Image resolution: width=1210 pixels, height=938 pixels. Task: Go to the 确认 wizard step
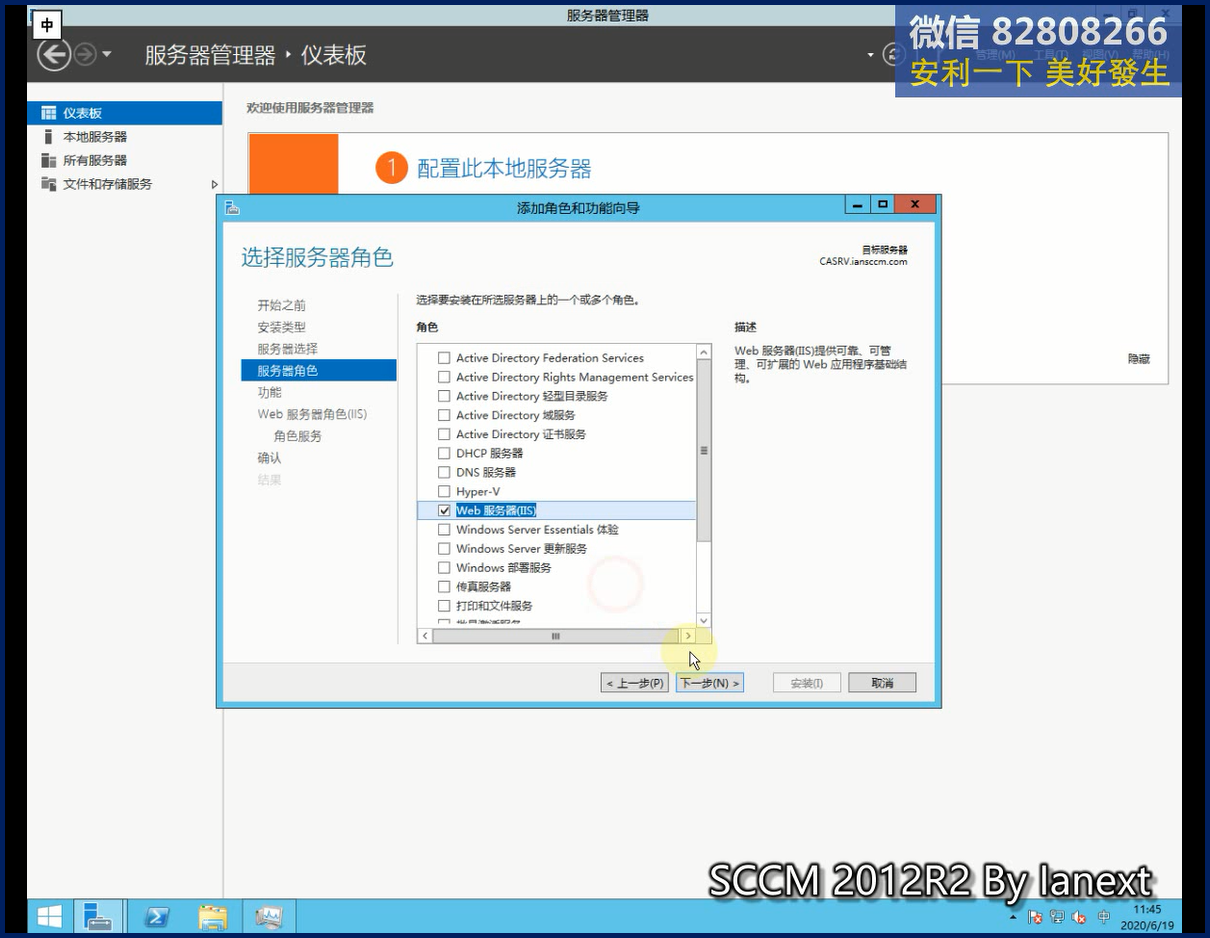tap(270, 458)
